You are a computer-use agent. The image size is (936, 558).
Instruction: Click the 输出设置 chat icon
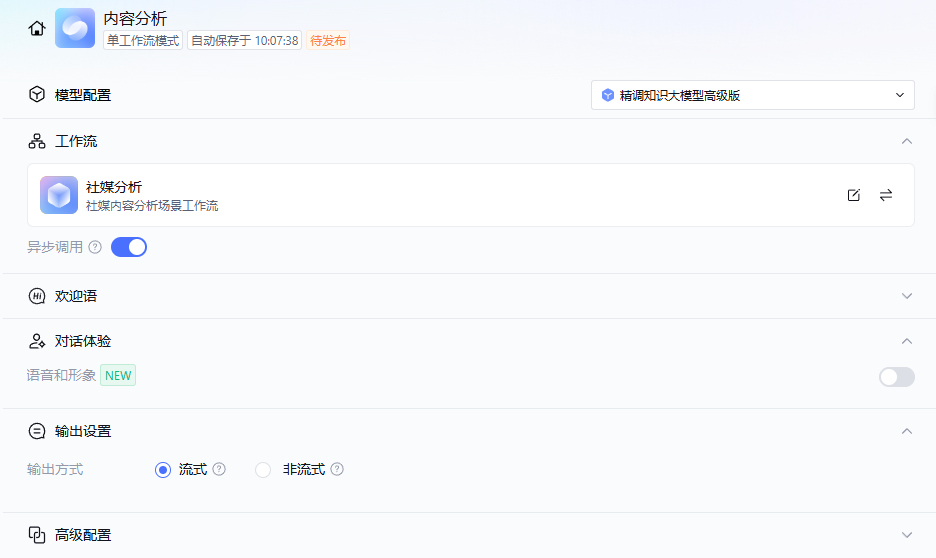[37, 431]
